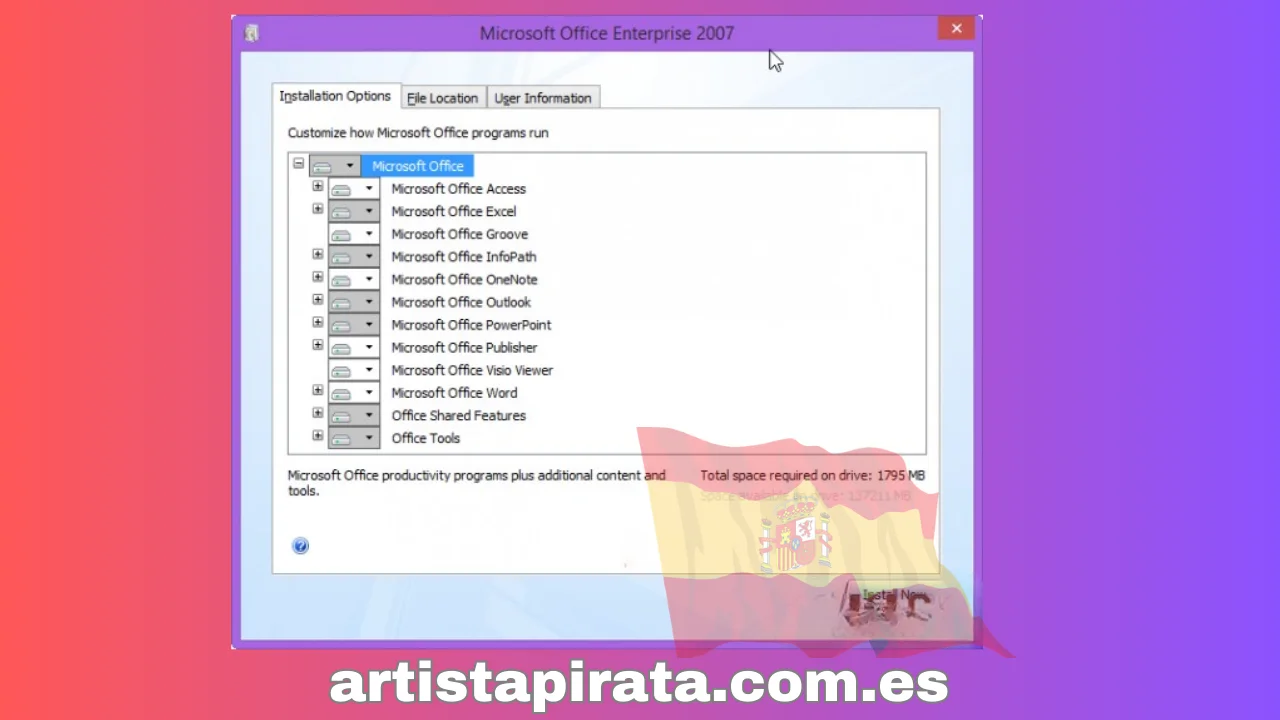Expand the Microsoft Office Publisher node
Screen dimensions: 1280x720
pyautogui.click(x=318, y=345)
